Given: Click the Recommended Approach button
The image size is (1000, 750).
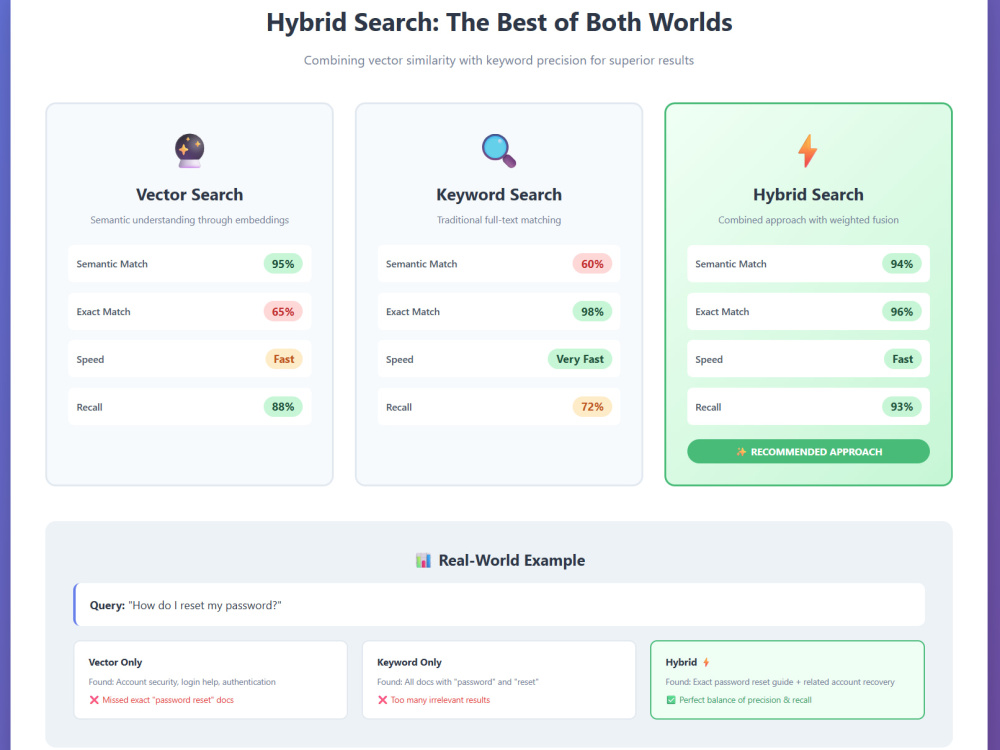Looking at the screenshot, I should point(808,452).
